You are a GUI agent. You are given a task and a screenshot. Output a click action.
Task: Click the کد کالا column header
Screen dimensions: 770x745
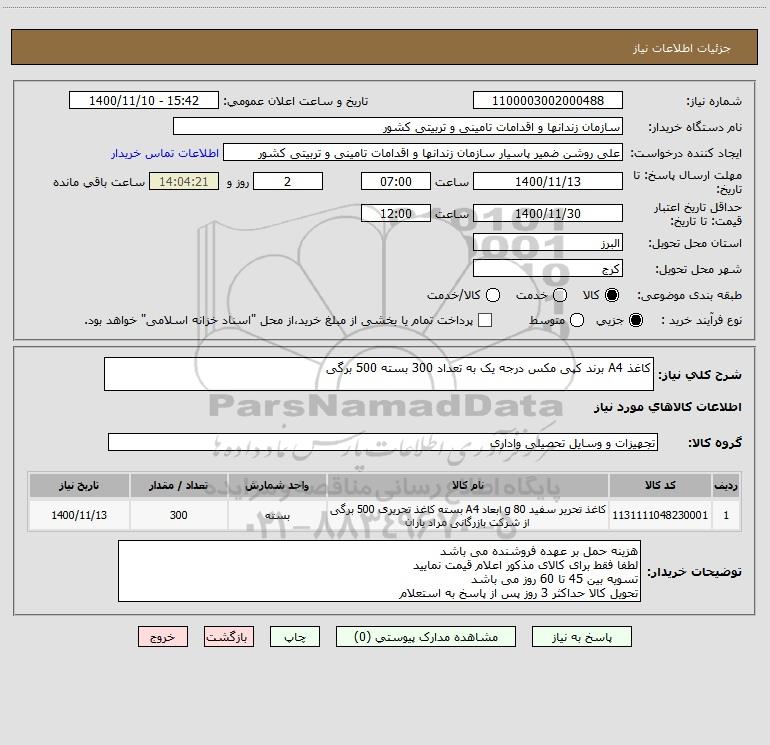point(660,485)
